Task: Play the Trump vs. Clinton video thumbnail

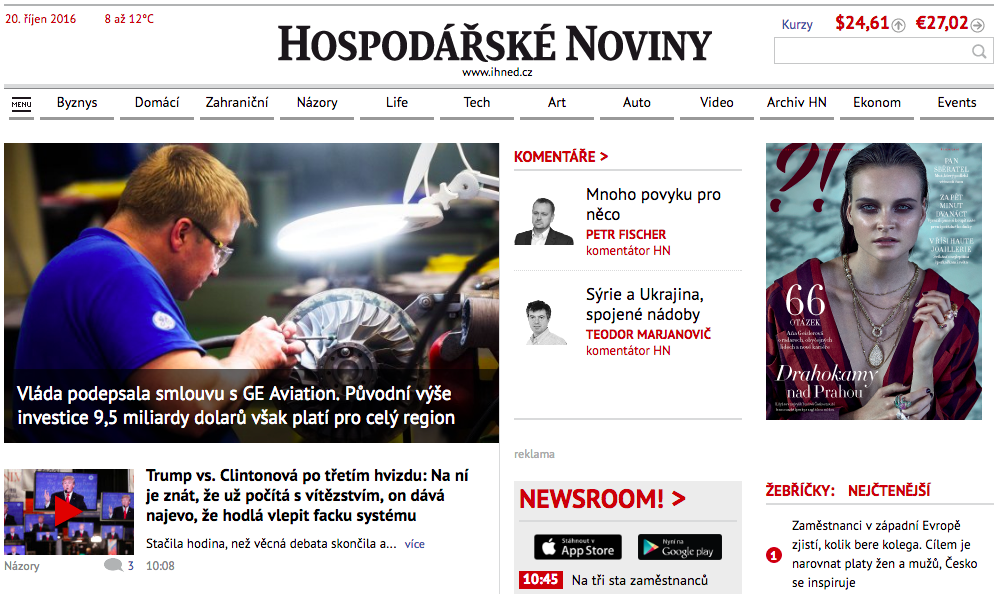Action: pos(68,511)
